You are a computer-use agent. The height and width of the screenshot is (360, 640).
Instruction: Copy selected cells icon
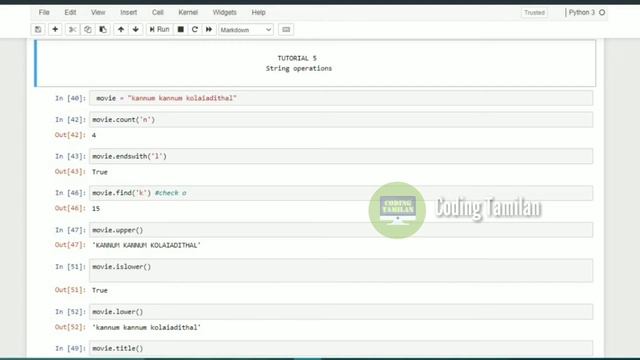click(88, 29)
